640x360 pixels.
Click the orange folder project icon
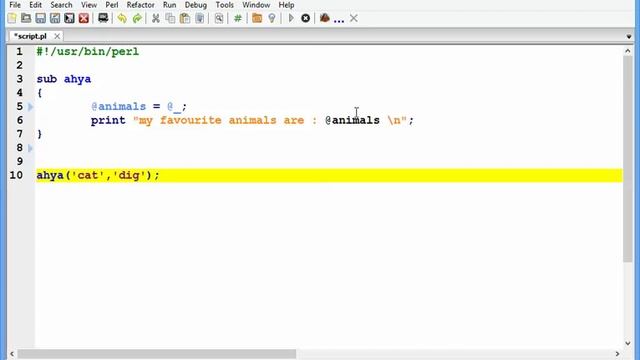point(257,18)
